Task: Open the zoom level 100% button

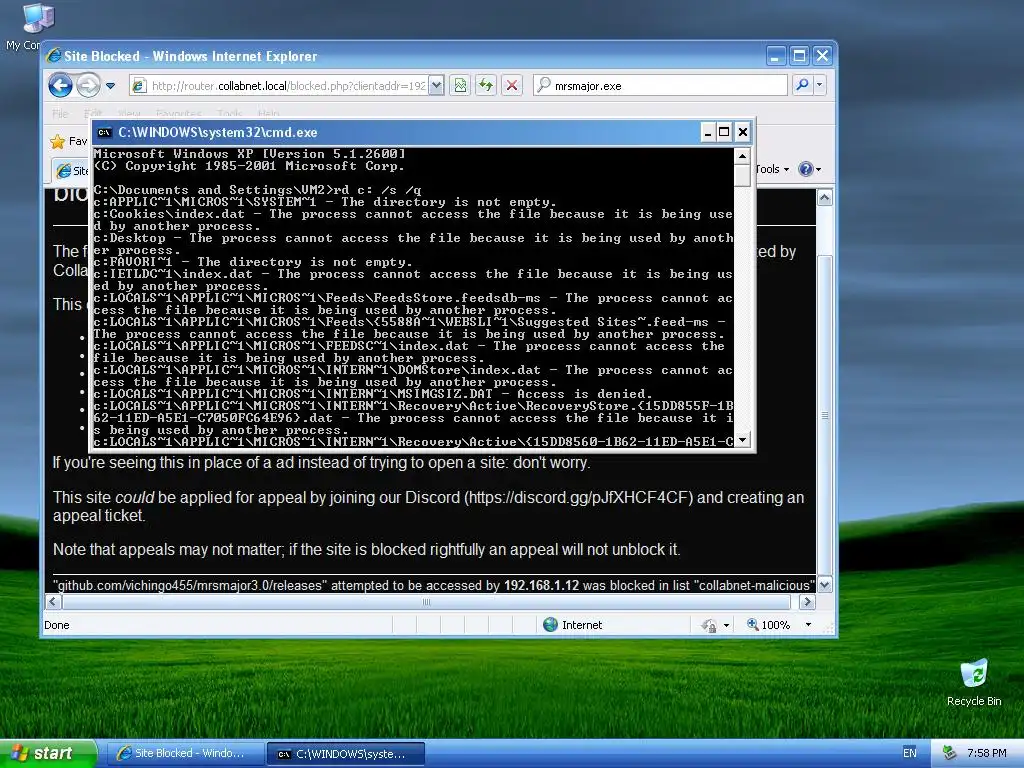Action: point(768,625)
